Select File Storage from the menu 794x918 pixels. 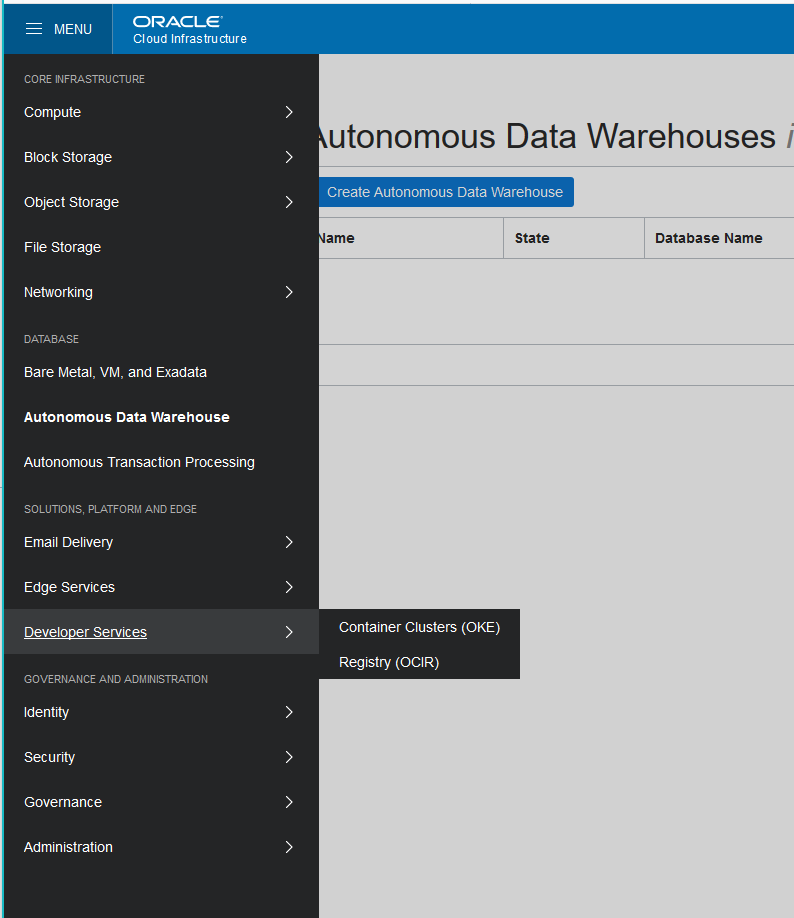tap(62, 247)
